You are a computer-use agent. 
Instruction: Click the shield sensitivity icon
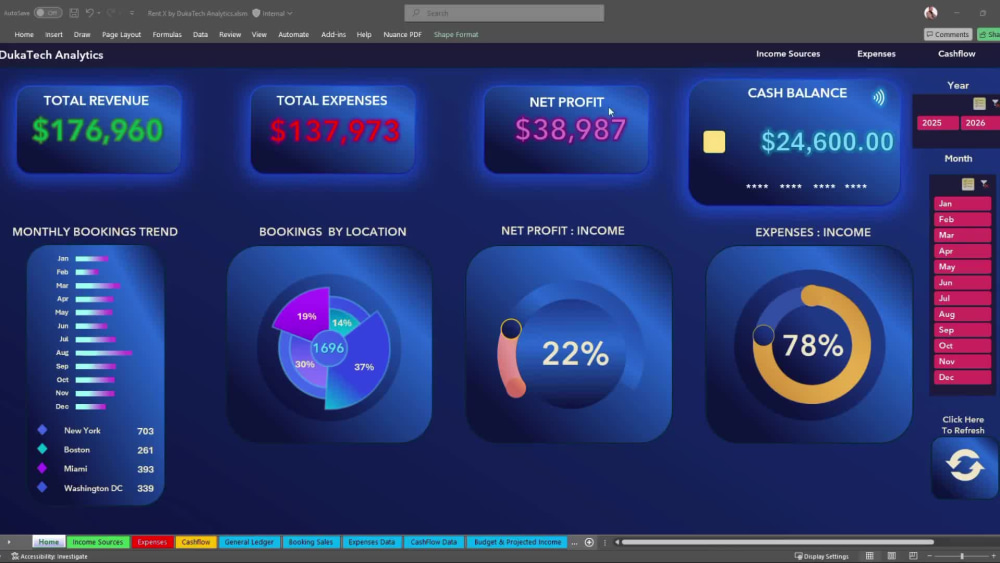click(256, 13)
